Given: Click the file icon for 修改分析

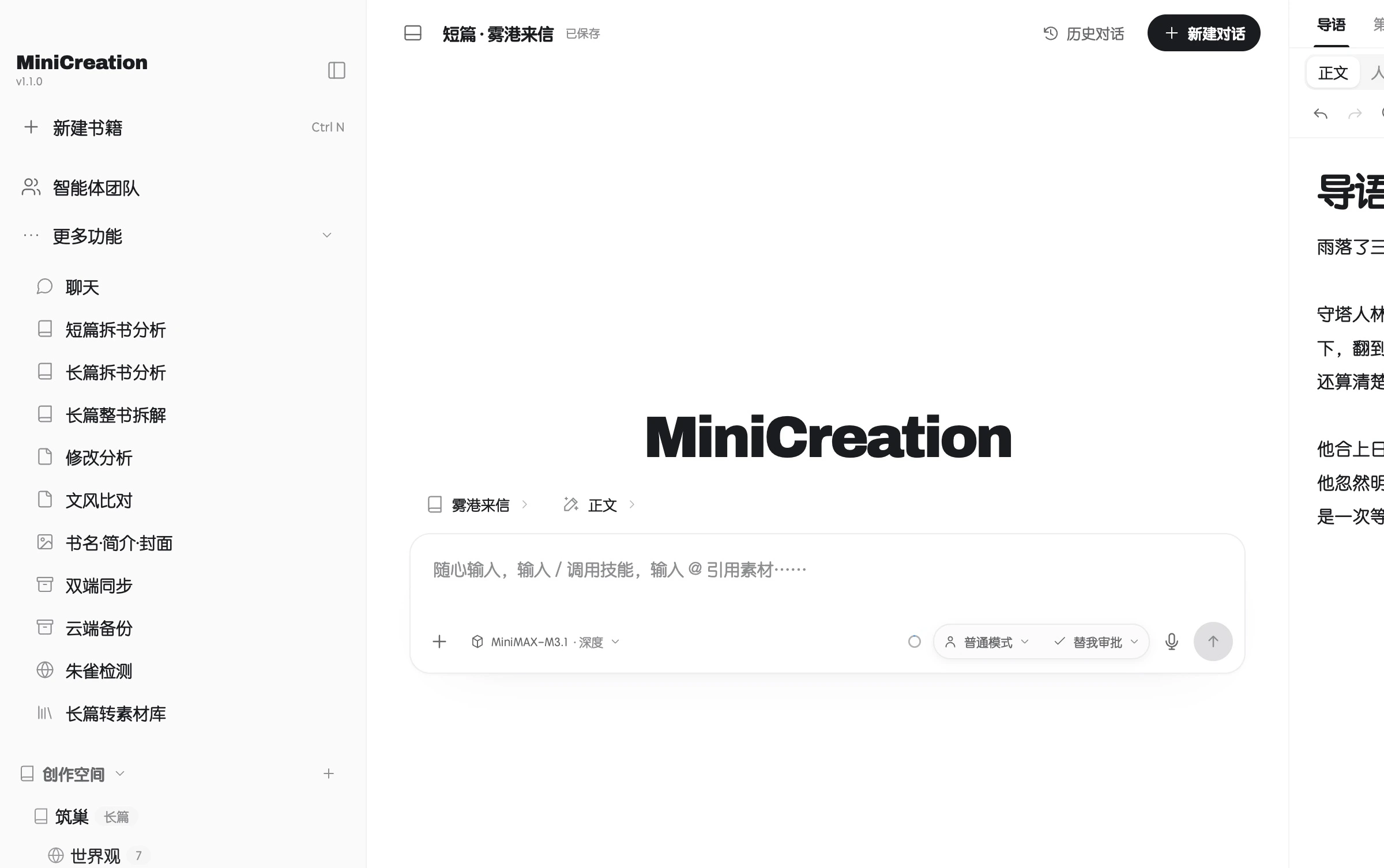Looking at the screenshot, I should [x=45, y=457].
